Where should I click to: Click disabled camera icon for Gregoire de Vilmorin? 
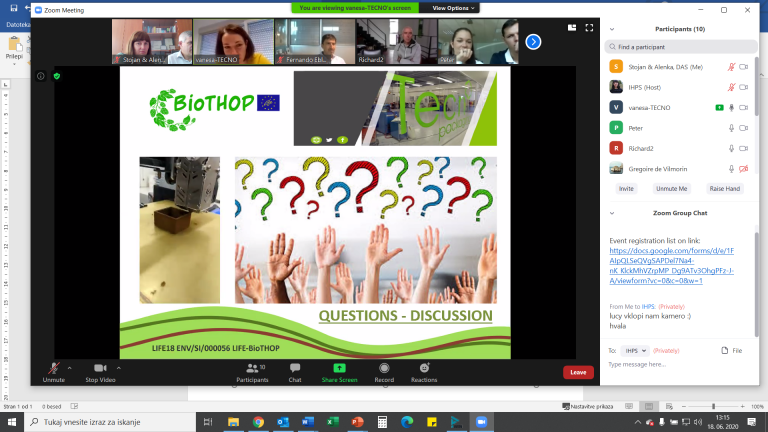744,169
